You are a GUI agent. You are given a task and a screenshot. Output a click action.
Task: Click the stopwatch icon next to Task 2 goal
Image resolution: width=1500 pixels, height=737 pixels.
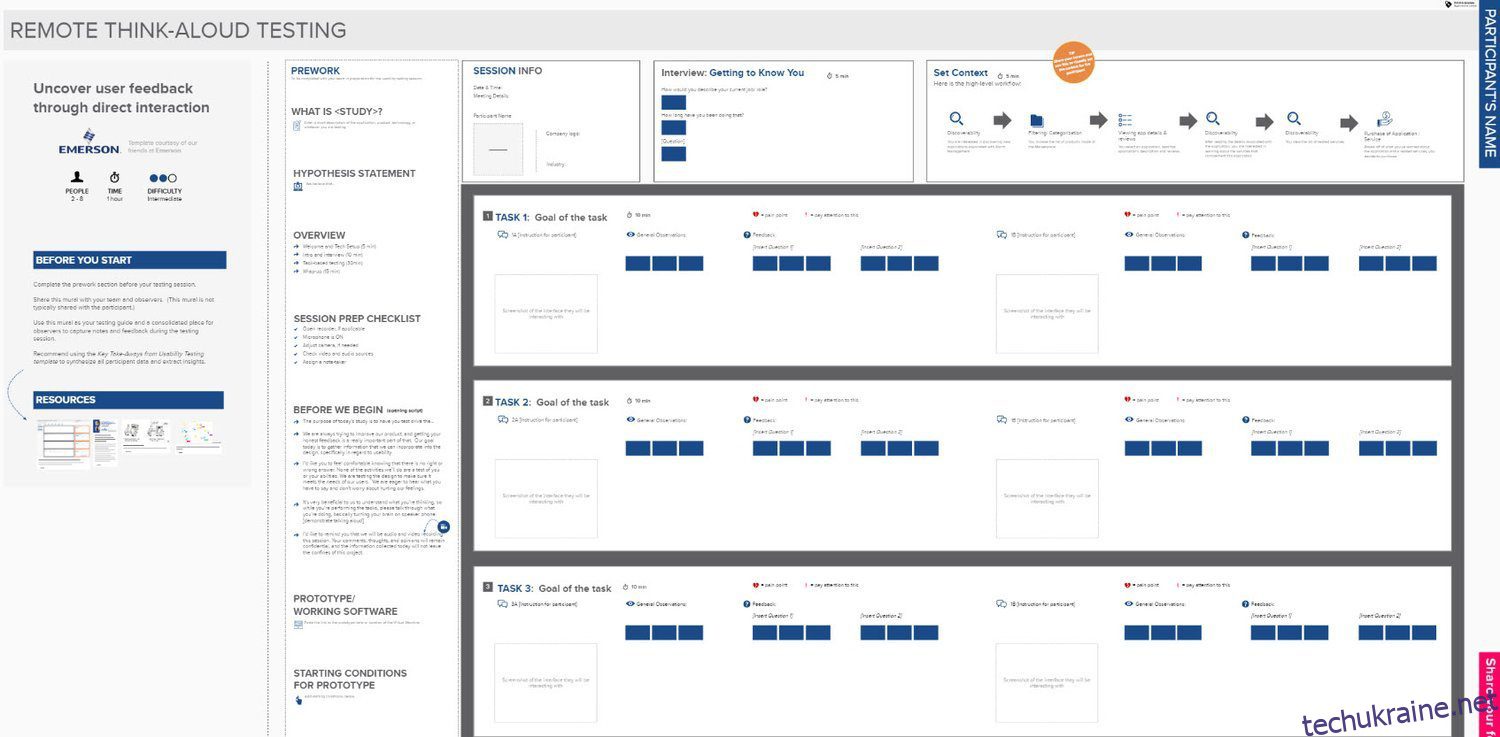click(629, 400)
